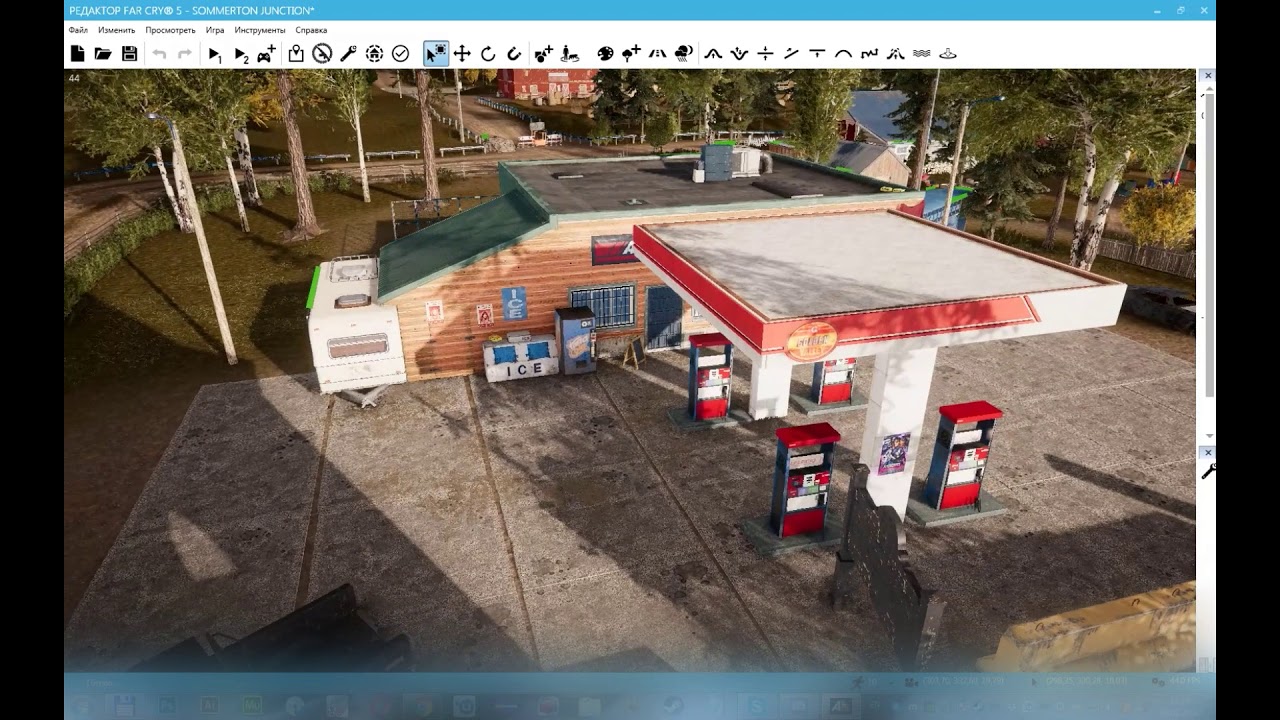
Task: Select the set terrain height tool
Action: [765, 54]
